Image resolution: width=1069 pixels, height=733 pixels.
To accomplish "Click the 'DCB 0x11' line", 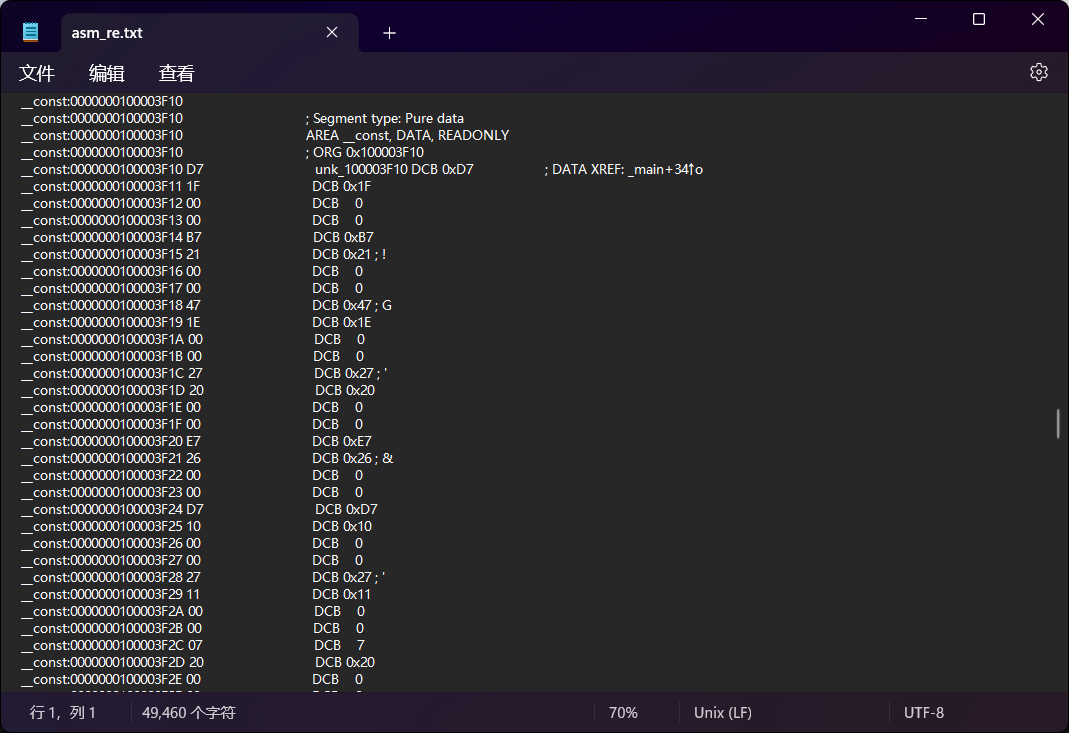I will (x=342, y=595).
